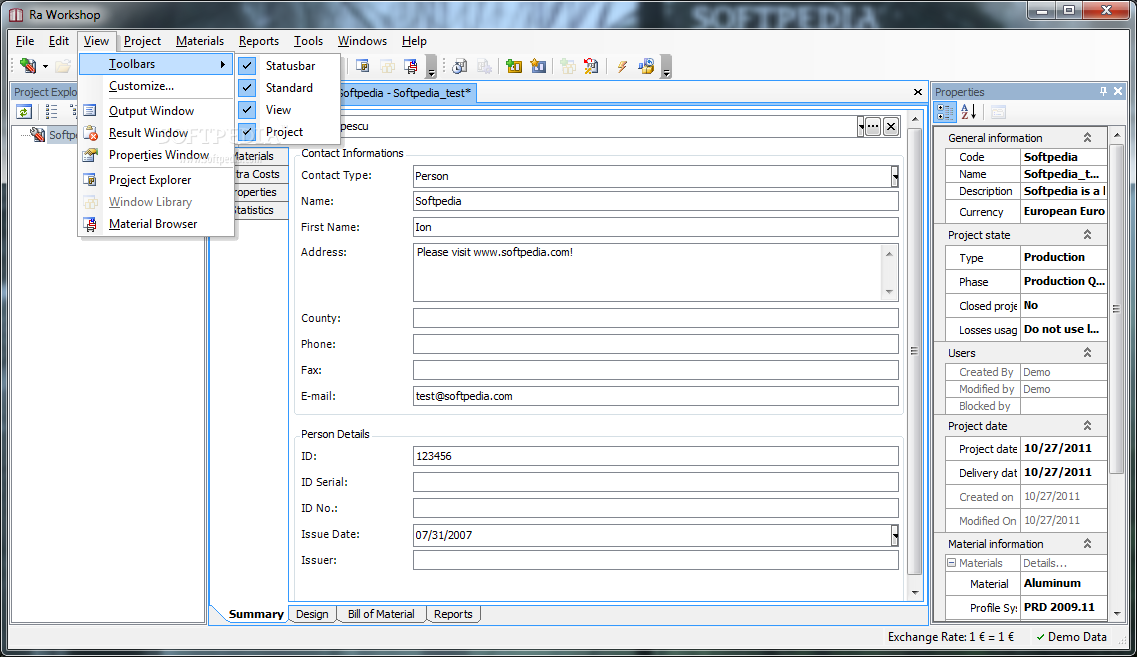Pin the Properties panel

tap(1103, 91)
